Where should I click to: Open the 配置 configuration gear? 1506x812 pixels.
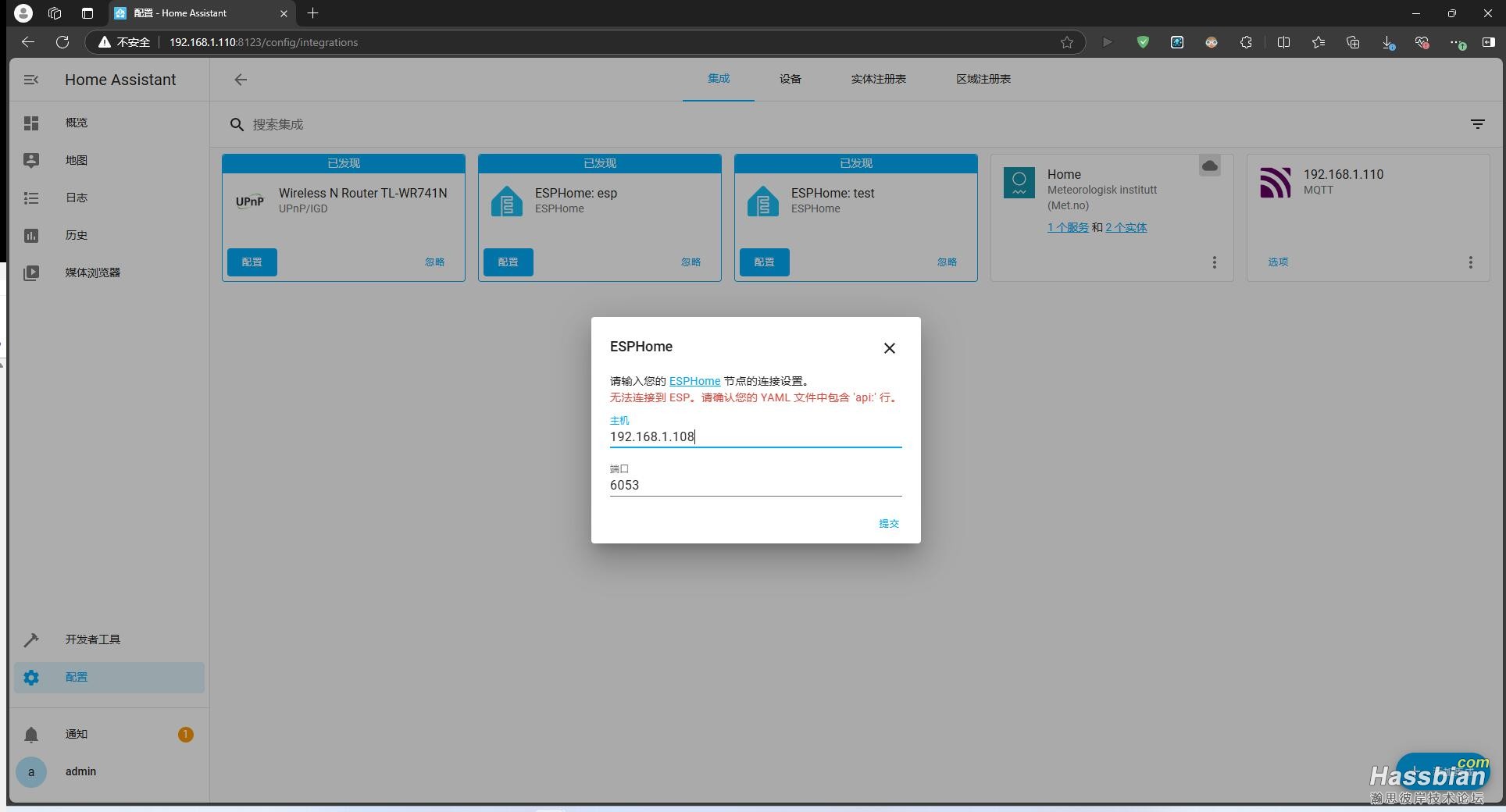click(109, 677)
